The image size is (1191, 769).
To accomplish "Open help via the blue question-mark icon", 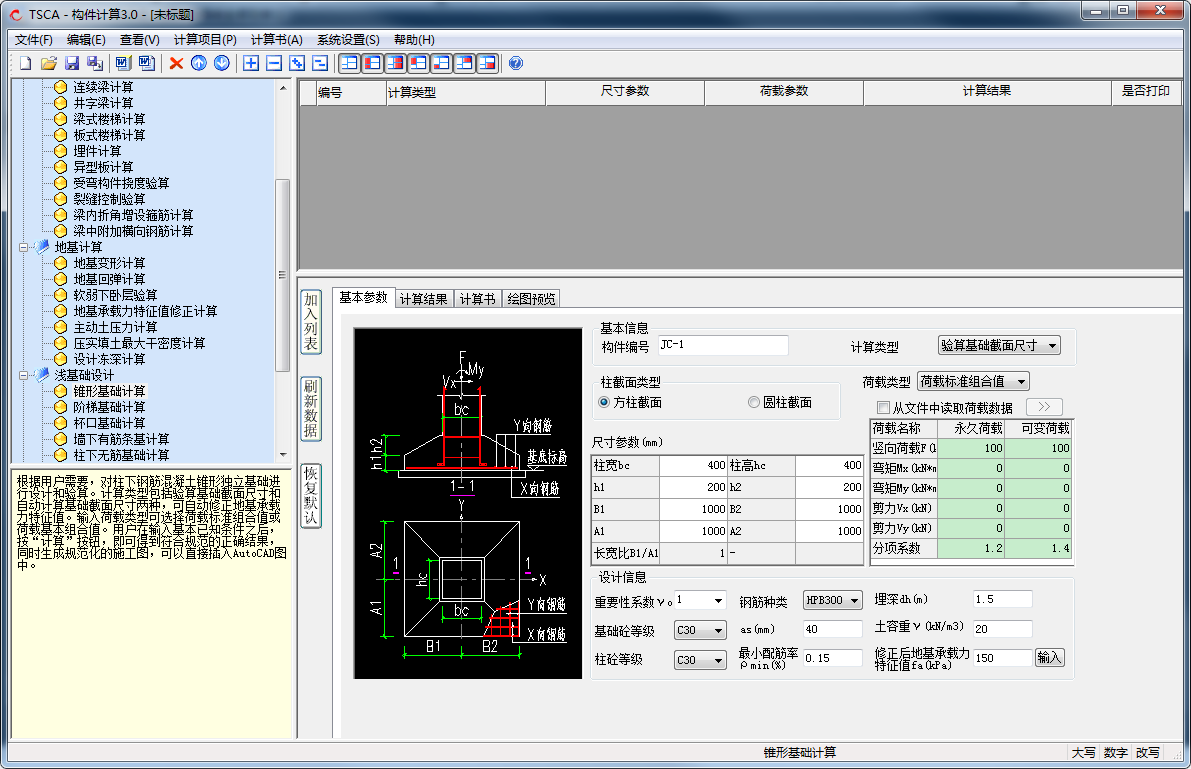I will coord(516,63).
